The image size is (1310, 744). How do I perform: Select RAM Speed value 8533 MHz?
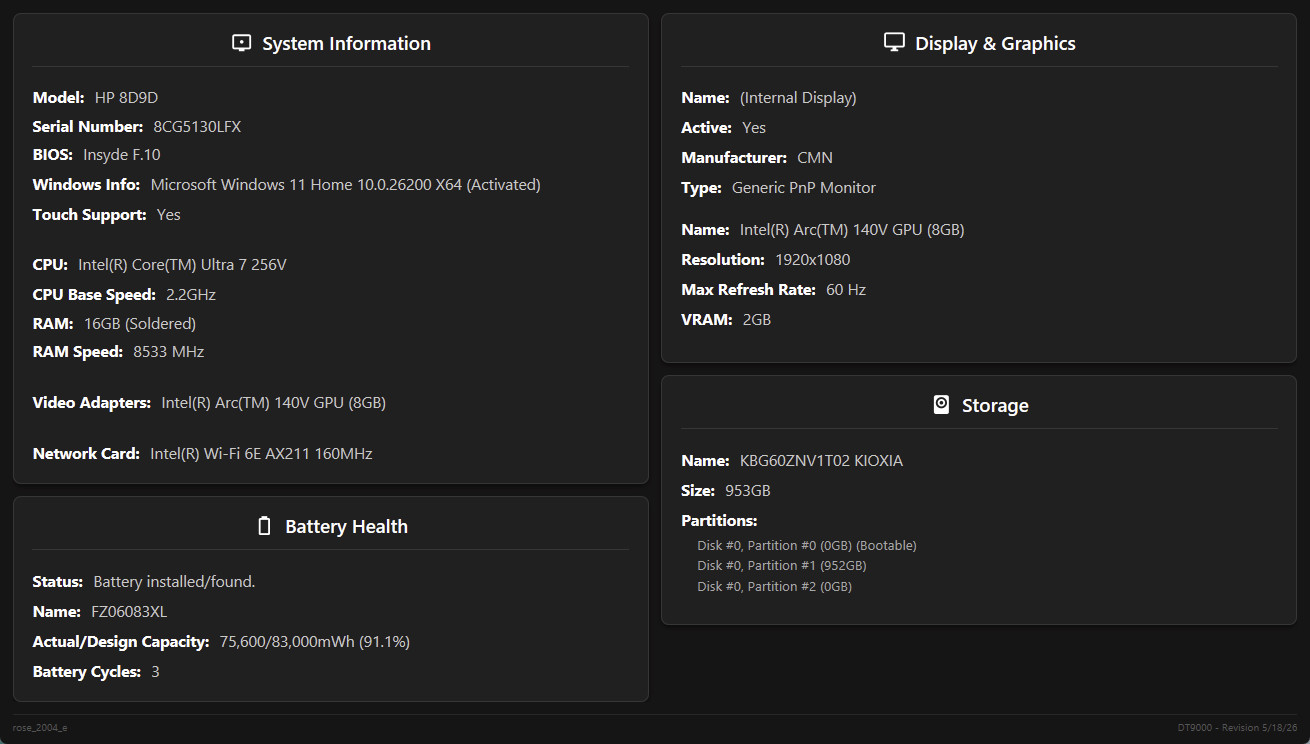click(168, 352)
